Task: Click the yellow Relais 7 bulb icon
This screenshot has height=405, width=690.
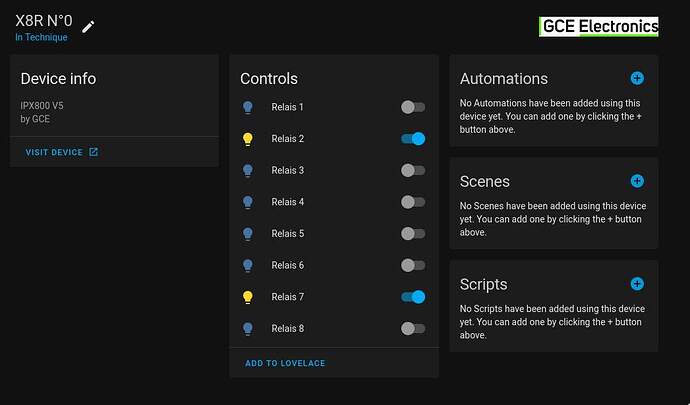Action: (x=248, y=298)
